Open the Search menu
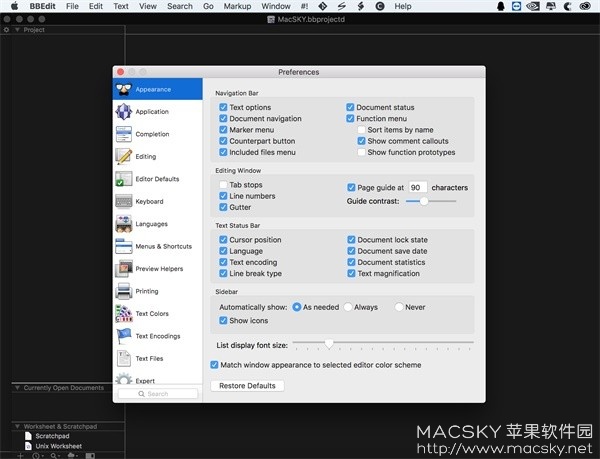The image size is (600, 459). 179,6
